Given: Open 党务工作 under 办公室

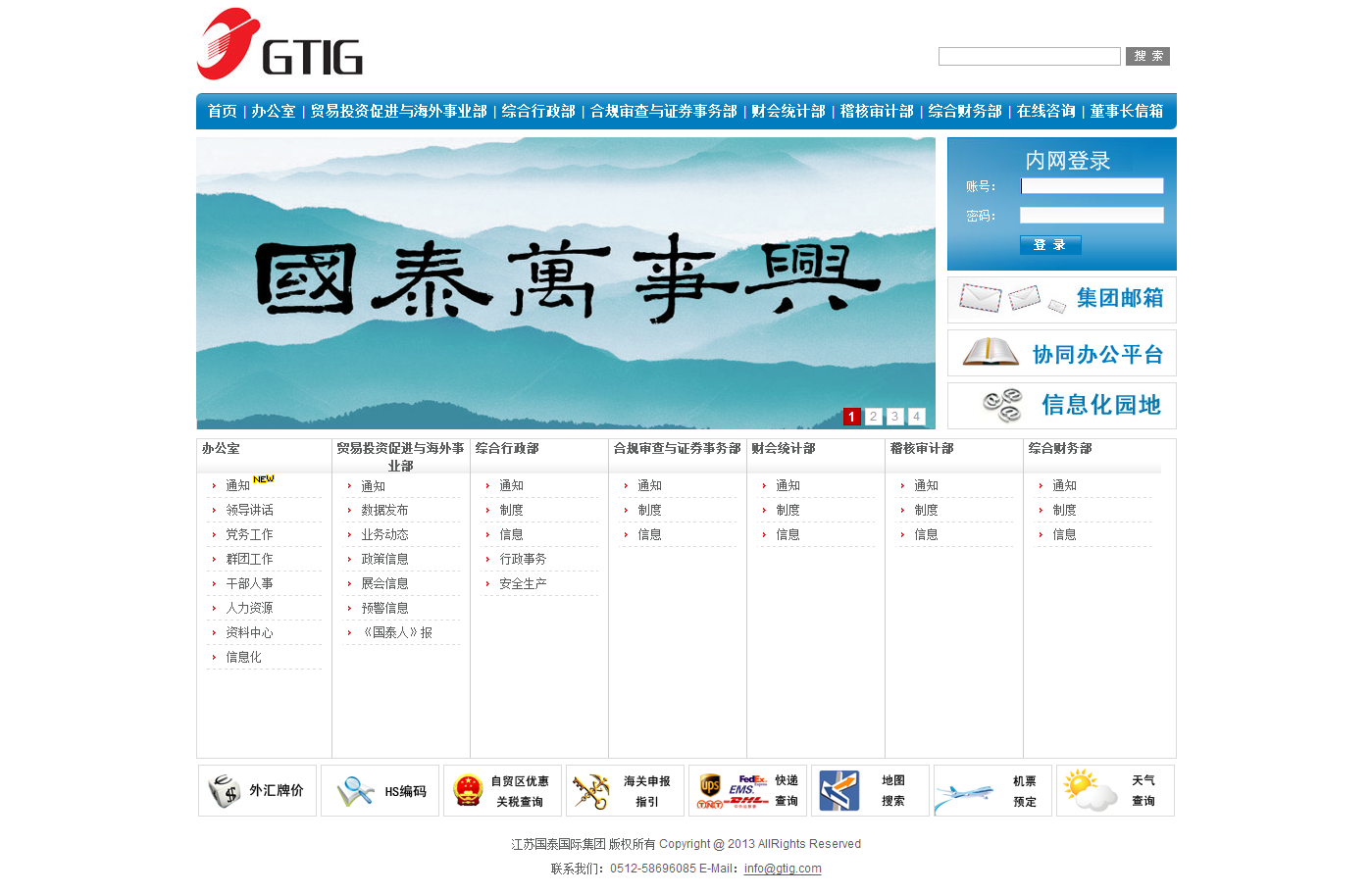Looking at the screenshot, I should click(x=250, y=534).
